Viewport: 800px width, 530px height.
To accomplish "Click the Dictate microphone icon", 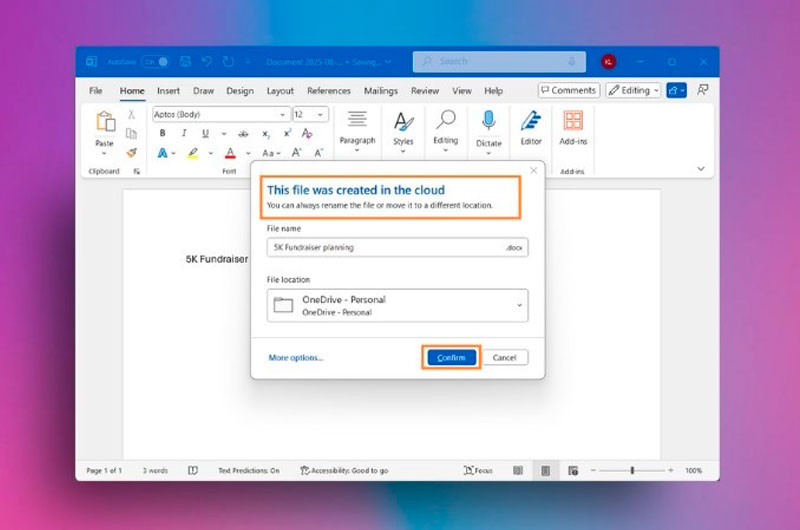I will [x=488, y=122].
